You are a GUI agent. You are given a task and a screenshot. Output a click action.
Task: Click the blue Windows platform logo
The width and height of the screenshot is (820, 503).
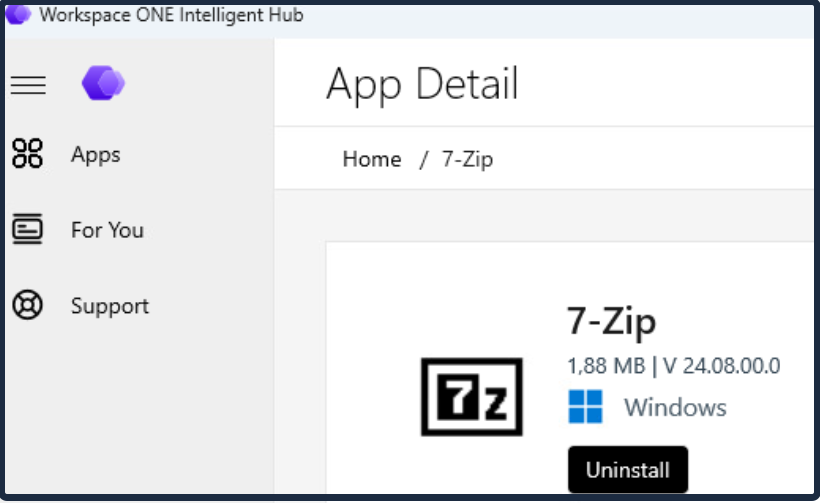pos(585,406)
